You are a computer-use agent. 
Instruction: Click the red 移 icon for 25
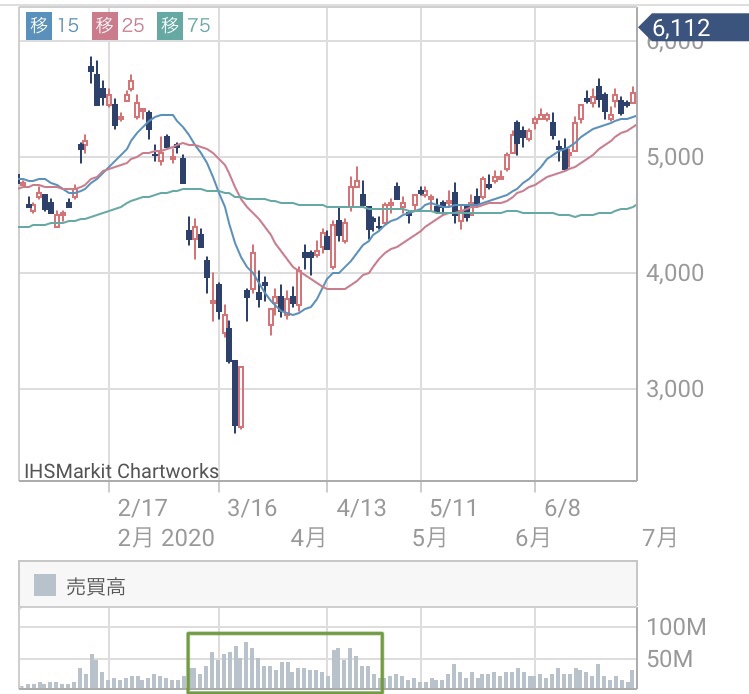tap(105, 25)
